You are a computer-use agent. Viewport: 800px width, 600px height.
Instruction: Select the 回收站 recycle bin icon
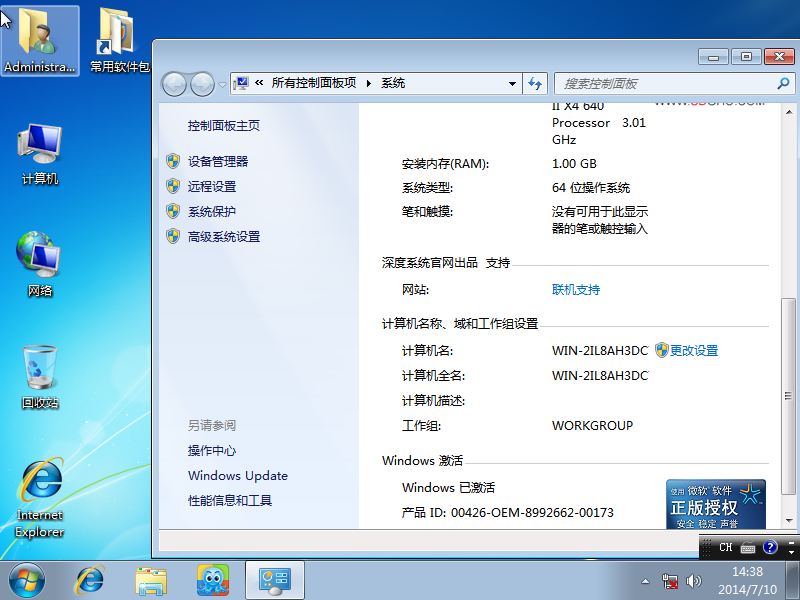39,378
